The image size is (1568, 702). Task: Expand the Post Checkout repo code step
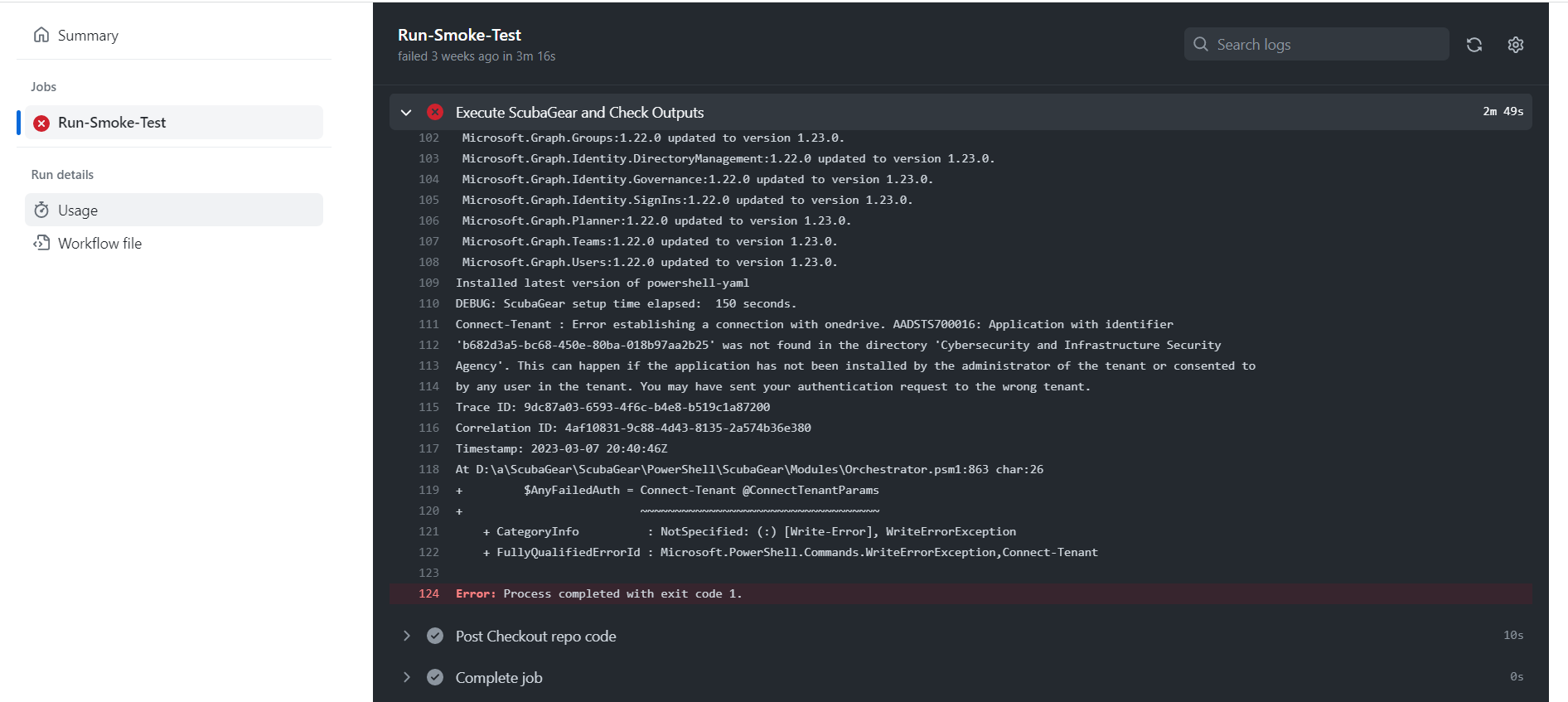[406, 636]
